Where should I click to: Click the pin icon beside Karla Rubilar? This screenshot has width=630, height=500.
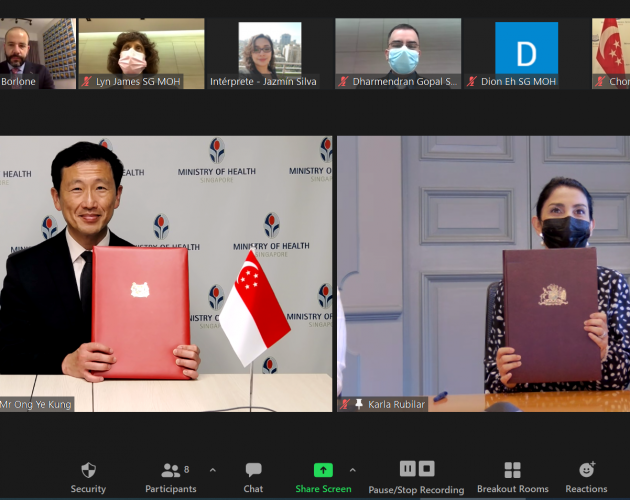point(359,404)
